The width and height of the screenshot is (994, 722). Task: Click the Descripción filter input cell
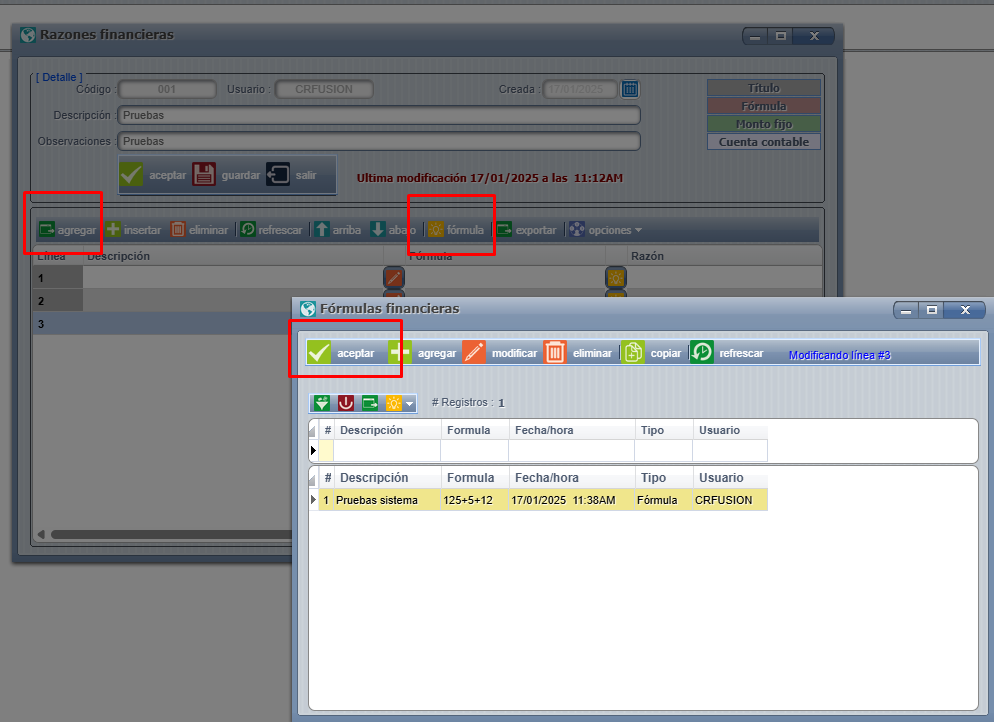pos(388,450)
